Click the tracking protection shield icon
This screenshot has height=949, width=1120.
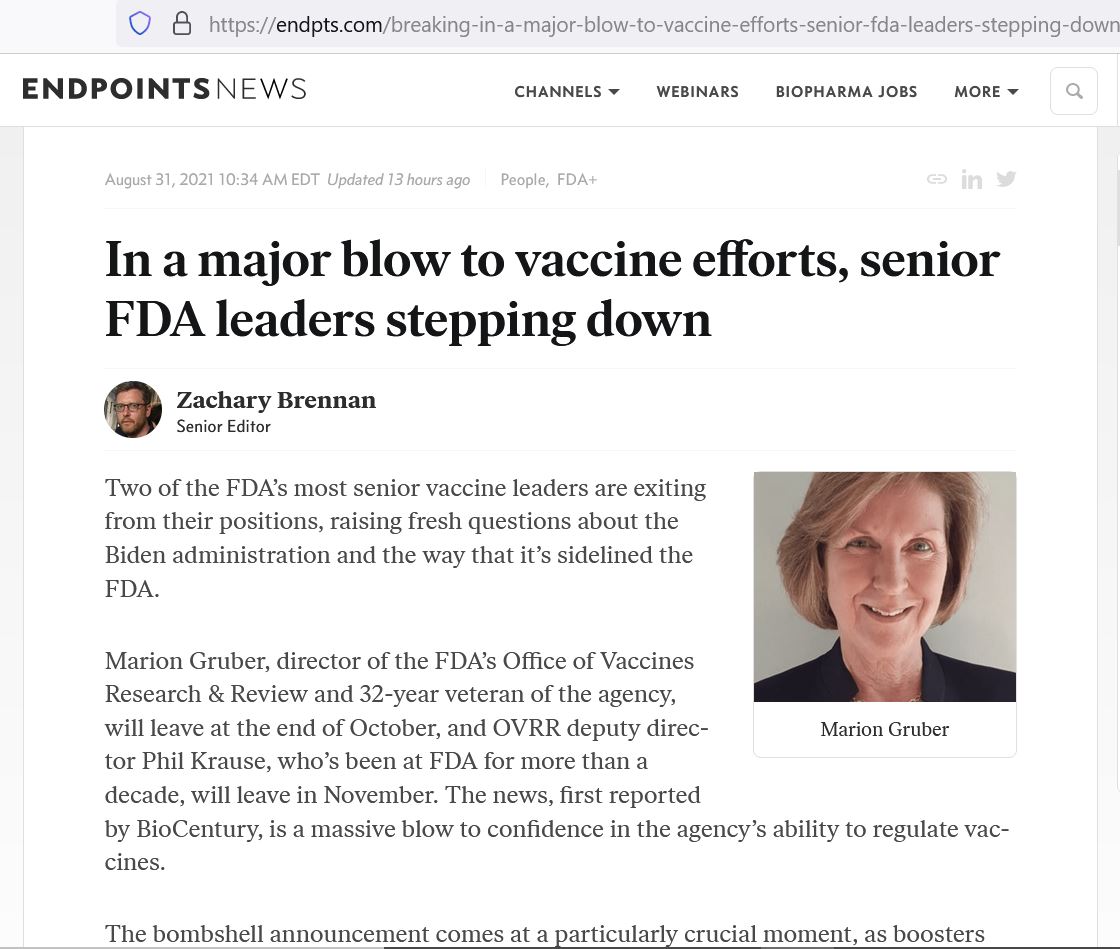click(140, 23)
